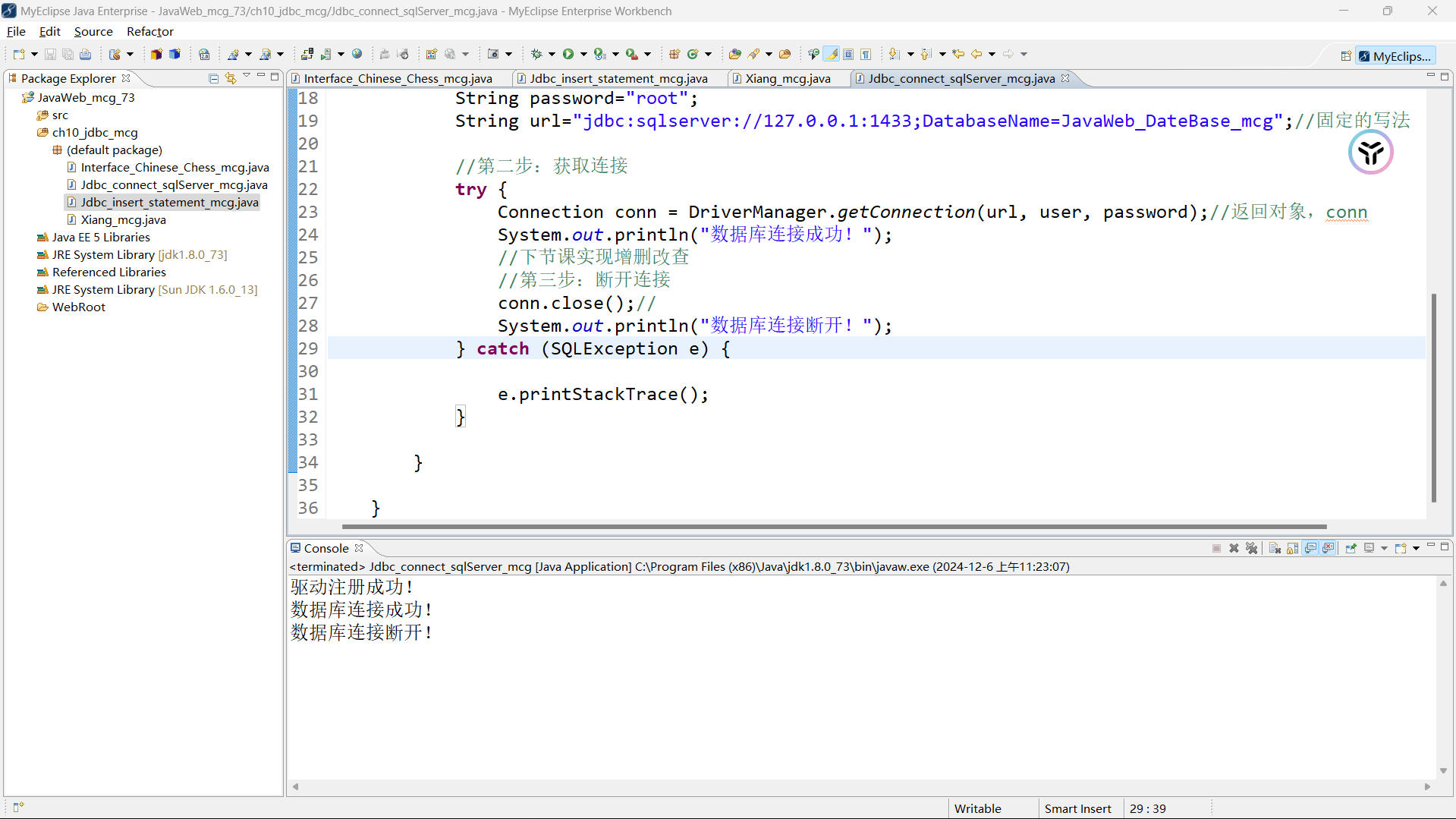Click the External Tools run icon

[x=631, y=54]
